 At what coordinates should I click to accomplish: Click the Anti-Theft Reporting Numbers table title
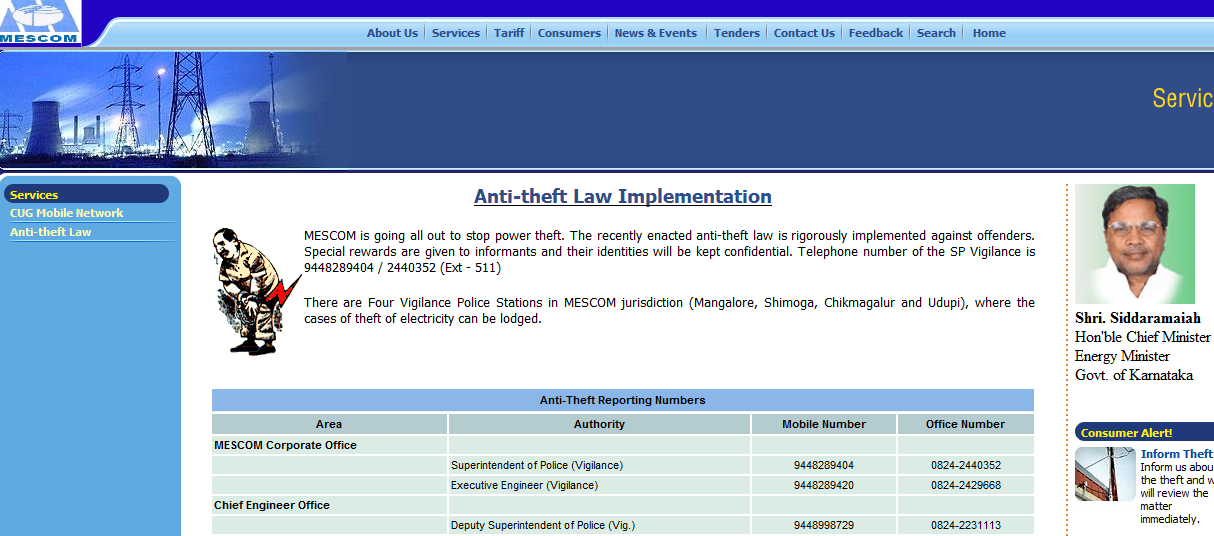click(623, 400)
